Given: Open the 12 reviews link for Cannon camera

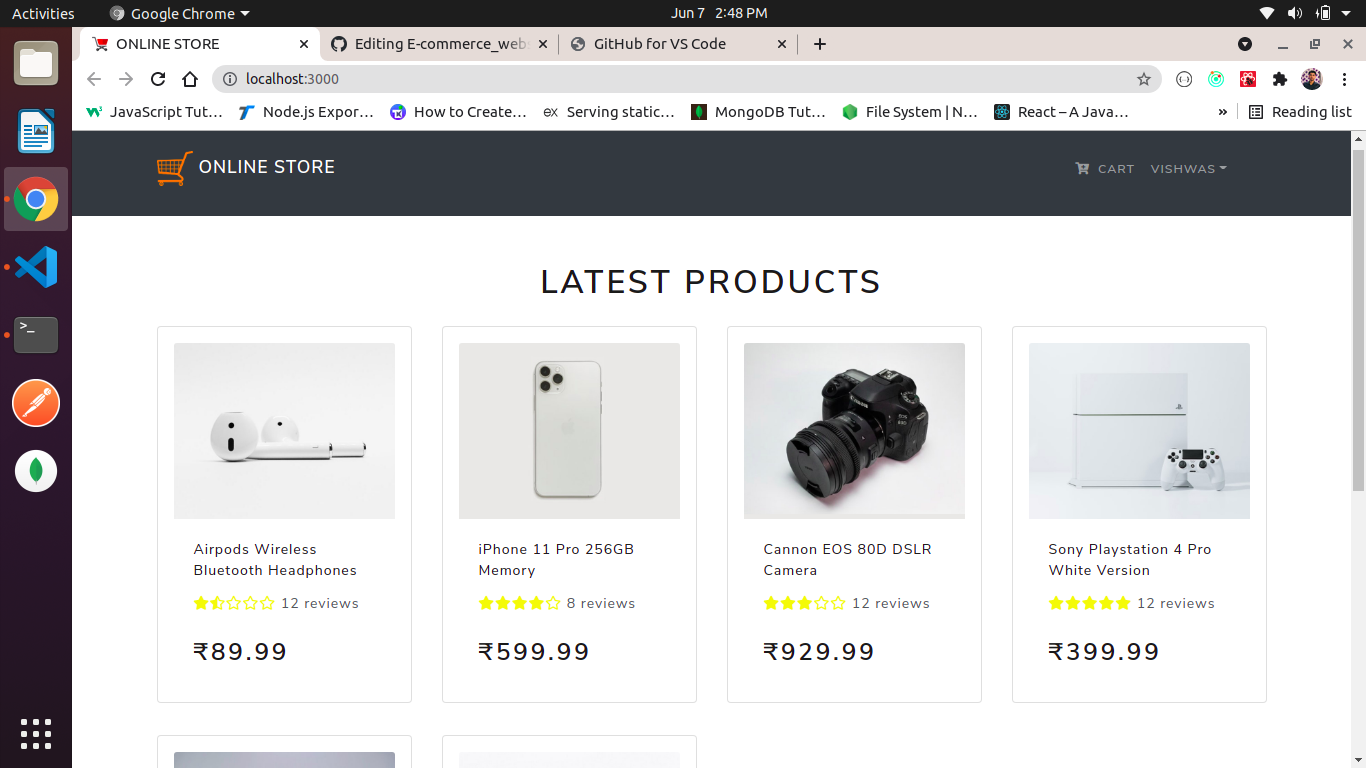Looking at the screenshot, I should (x=891, y=603).
